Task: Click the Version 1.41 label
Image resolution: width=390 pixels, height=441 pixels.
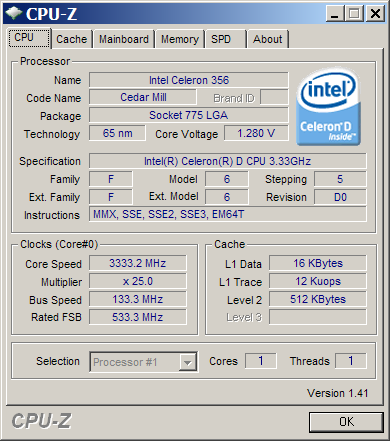Action: click(337, 393)
